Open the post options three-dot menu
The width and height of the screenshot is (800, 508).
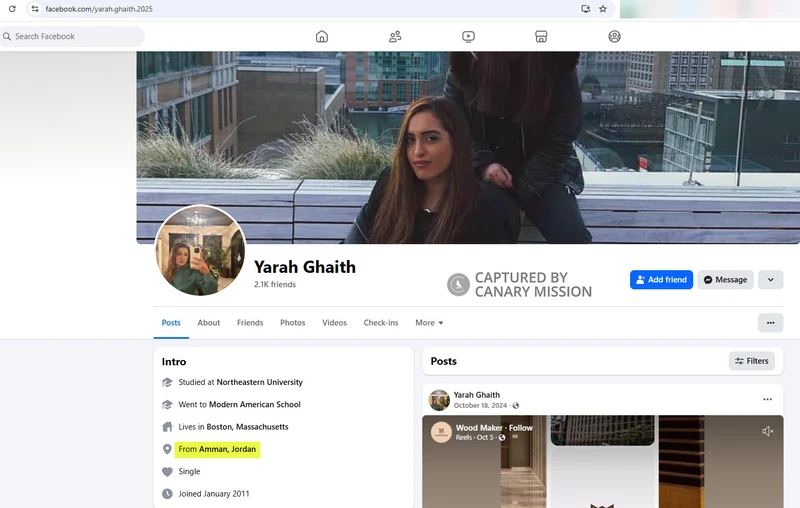click(x=767, y=399)
